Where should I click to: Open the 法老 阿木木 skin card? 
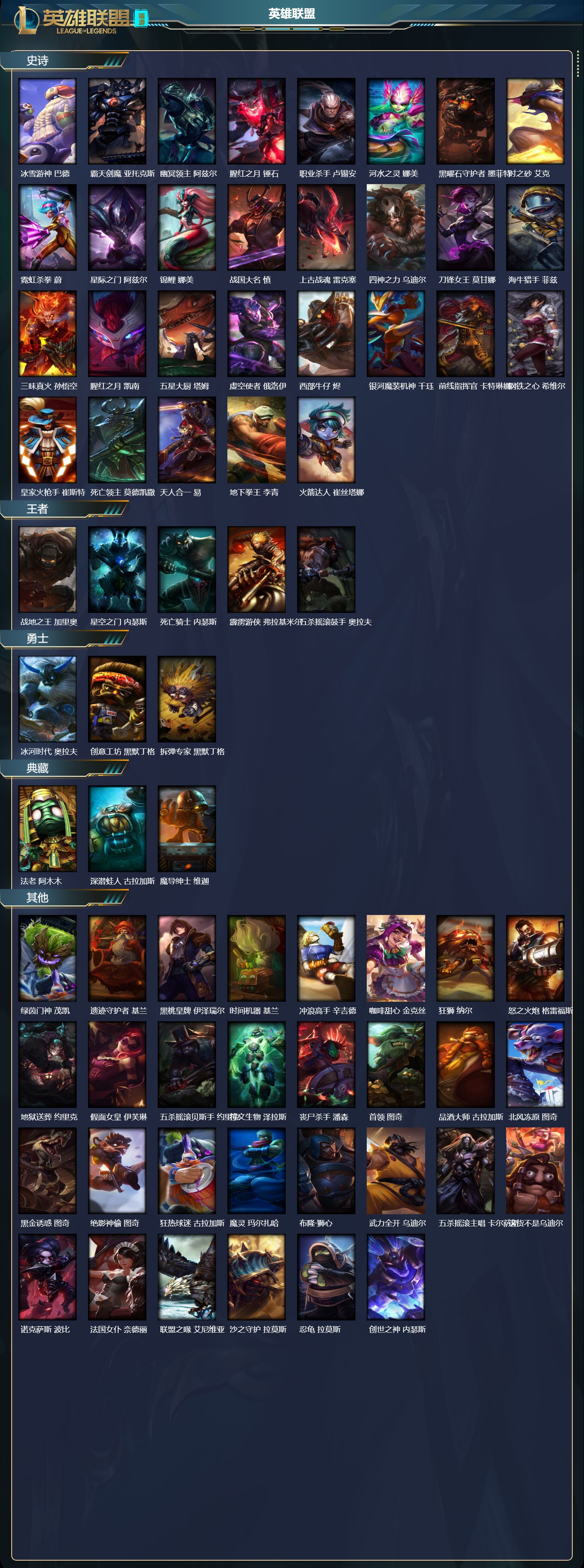47,829
